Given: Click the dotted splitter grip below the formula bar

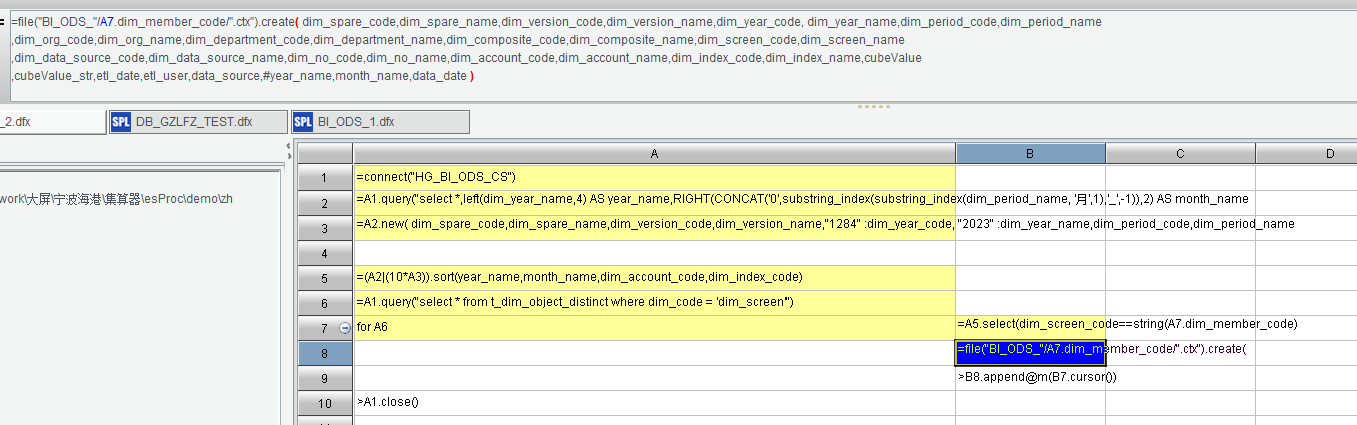Looking at the screenshot, I should [873, 106].
